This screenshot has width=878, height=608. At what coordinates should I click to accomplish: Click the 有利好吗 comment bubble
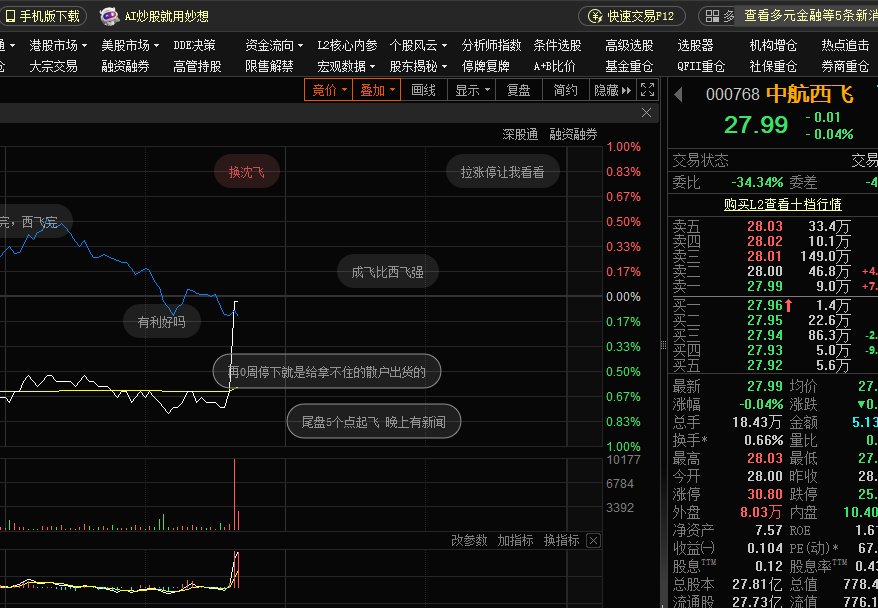coord(161,322)
